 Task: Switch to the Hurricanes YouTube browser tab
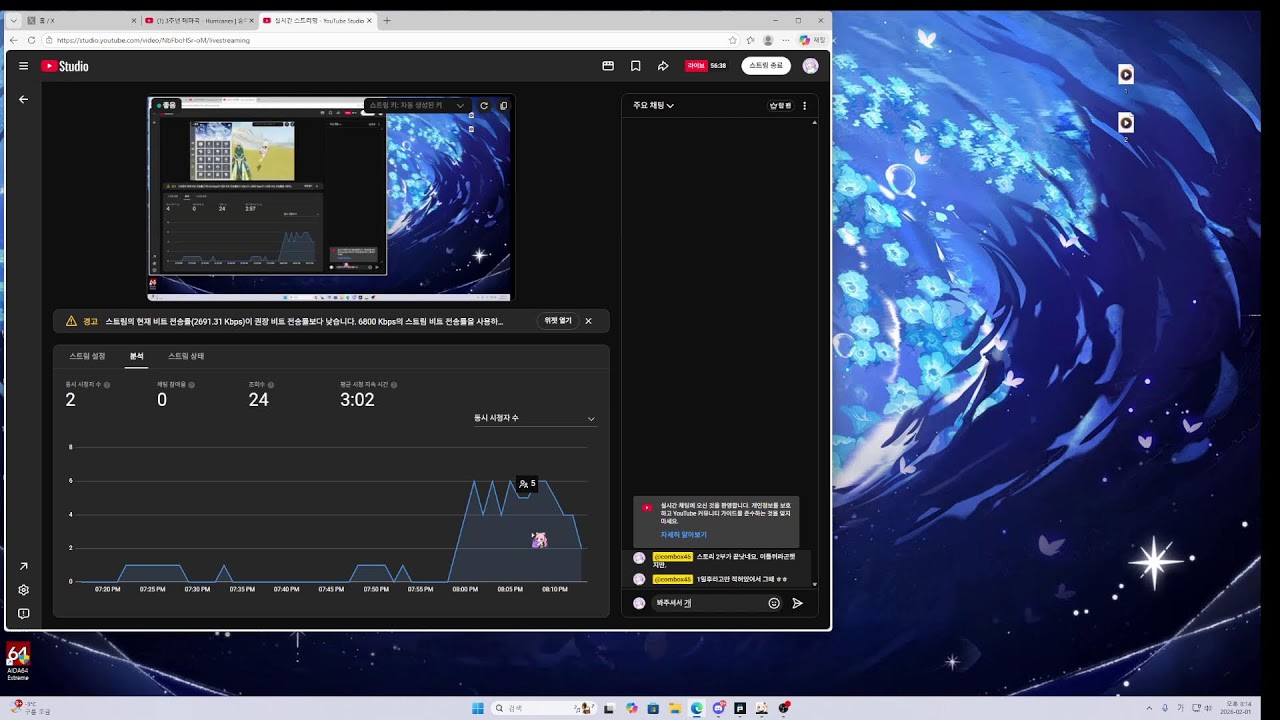pos(199,20)
